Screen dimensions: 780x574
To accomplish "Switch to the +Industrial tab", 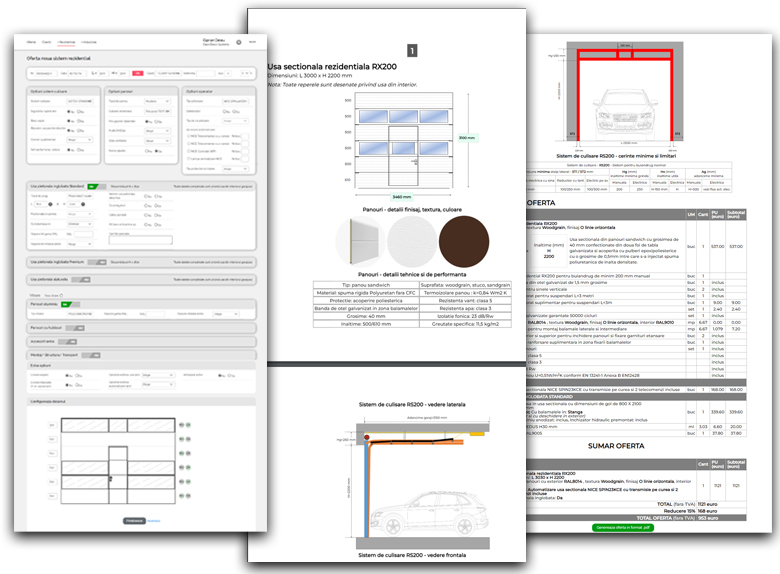I will [89, 42].
